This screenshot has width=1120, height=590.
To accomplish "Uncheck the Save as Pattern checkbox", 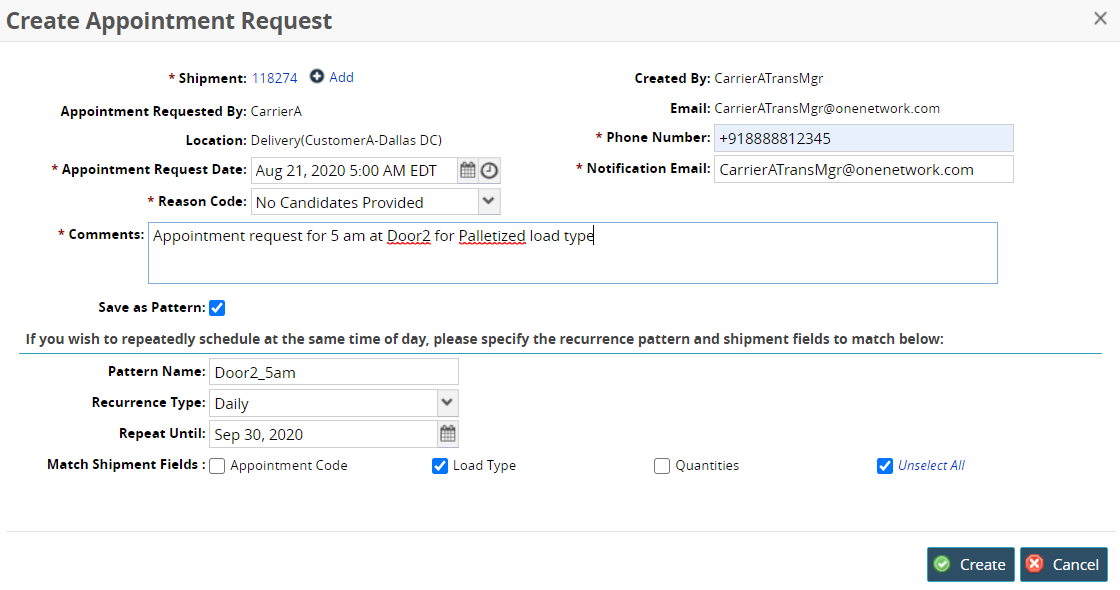I will (217, 308).
